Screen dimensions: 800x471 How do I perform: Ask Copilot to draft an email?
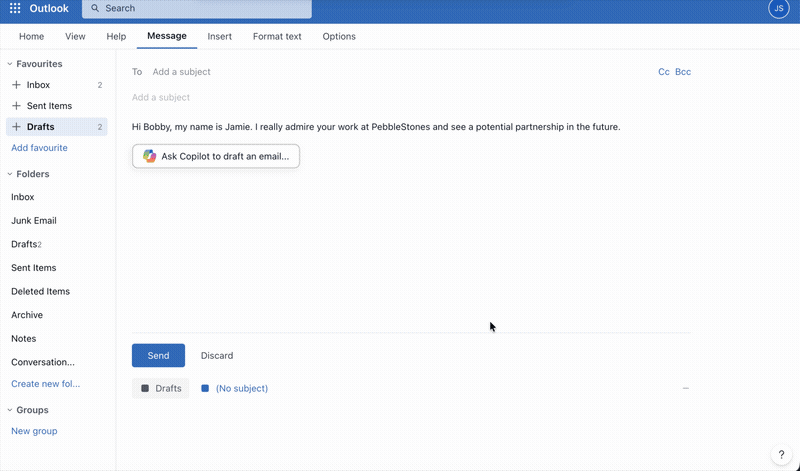click(x=216, y=156)
